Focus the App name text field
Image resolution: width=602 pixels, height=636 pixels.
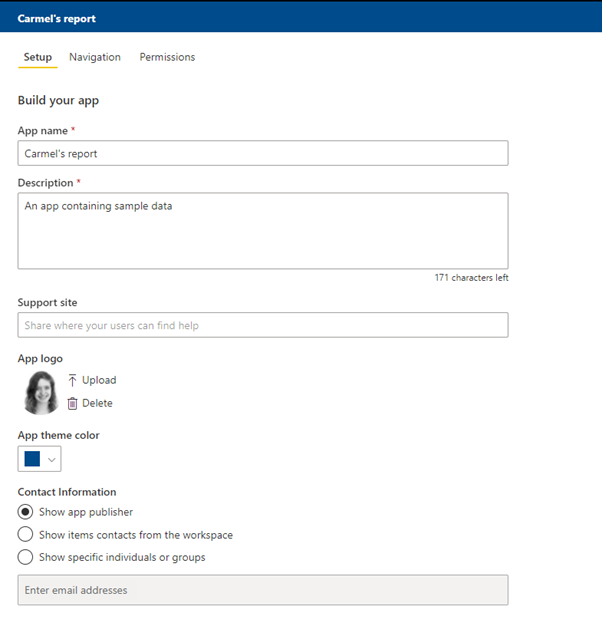pos(262,153)
